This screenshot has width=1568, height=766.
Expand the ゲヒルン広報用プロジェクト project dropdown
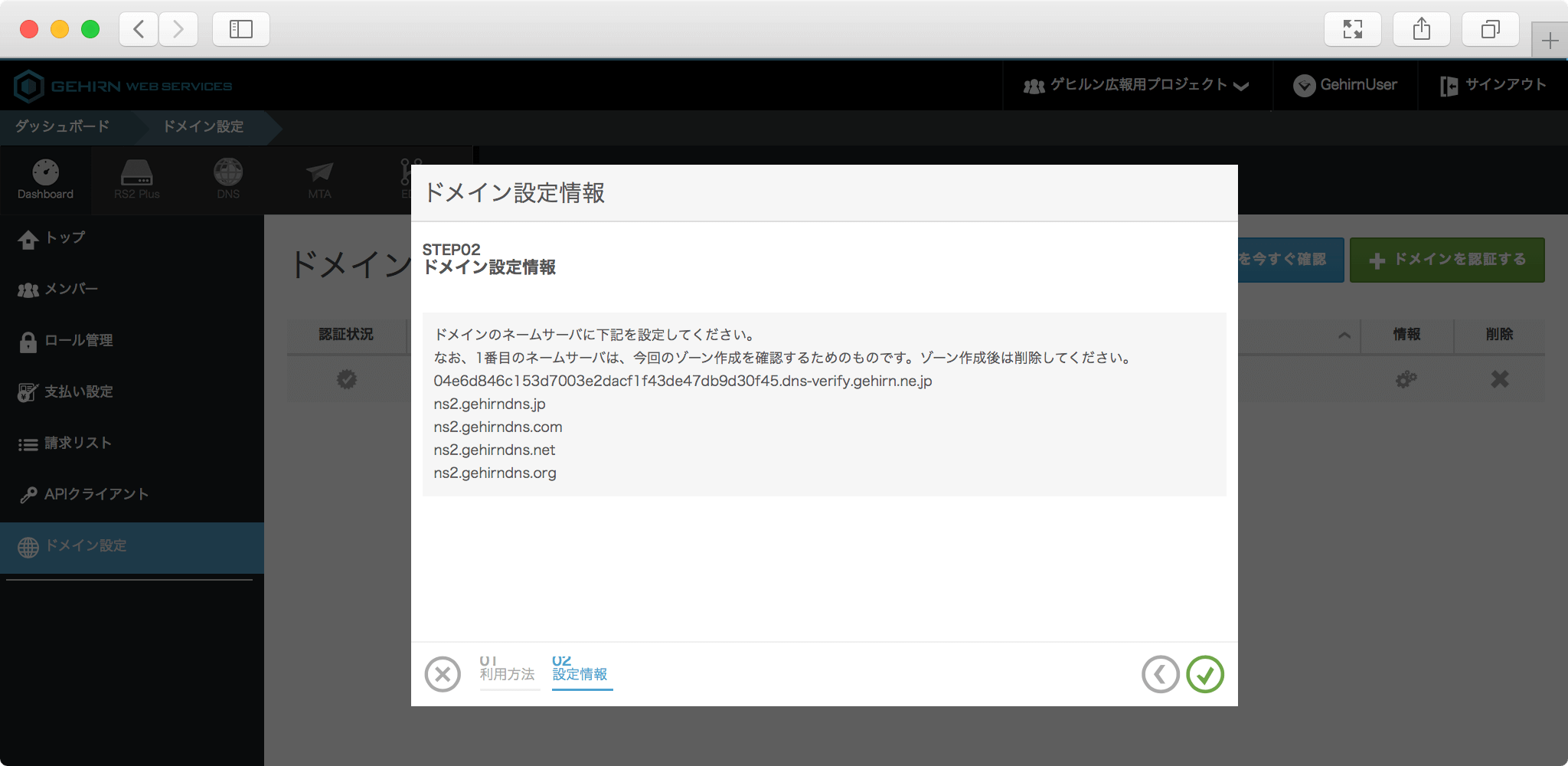click(1136, 85)
